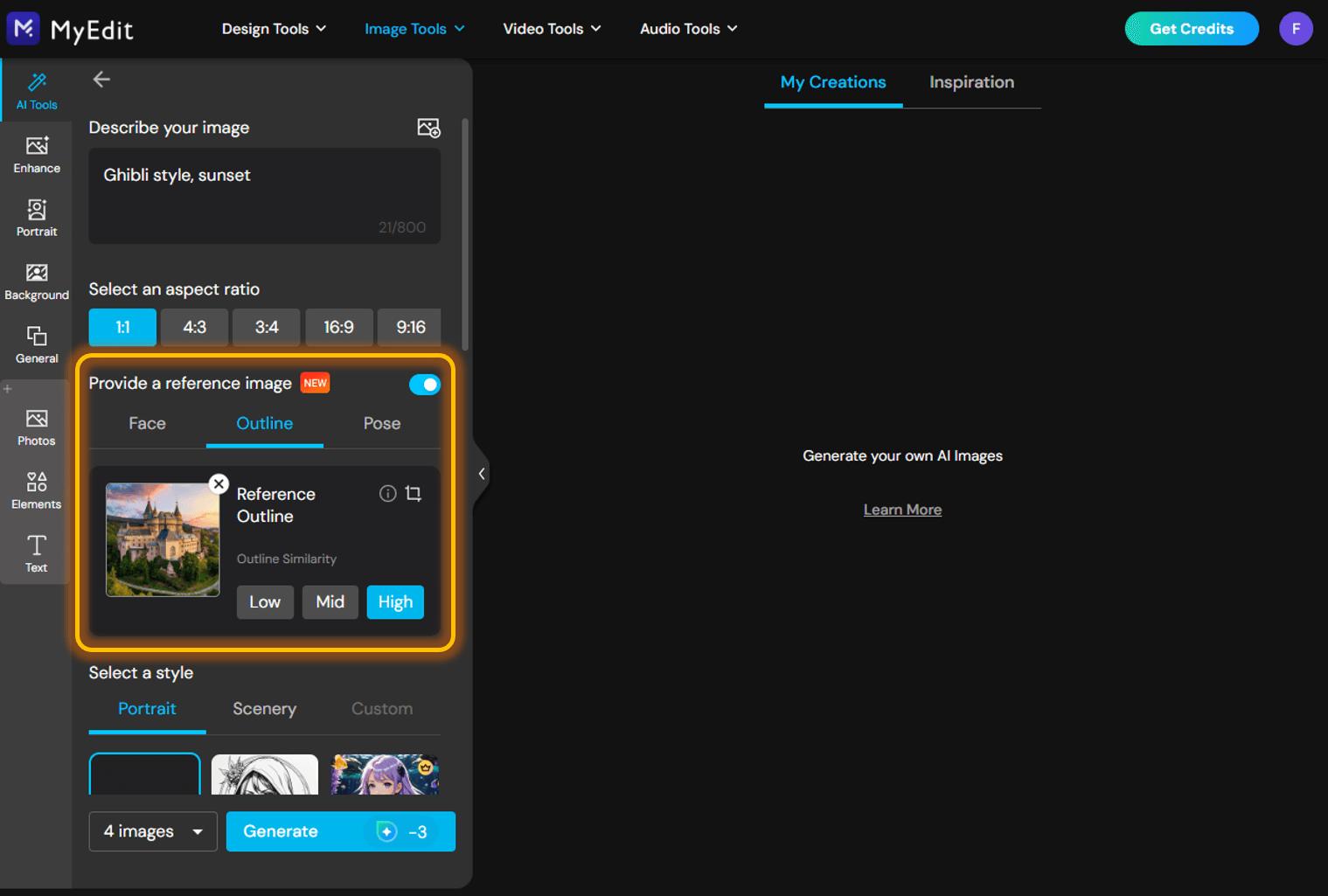1328x896 pixels.
Task: Click the Generate your own AI Images text
Action: tap(902, 456)
